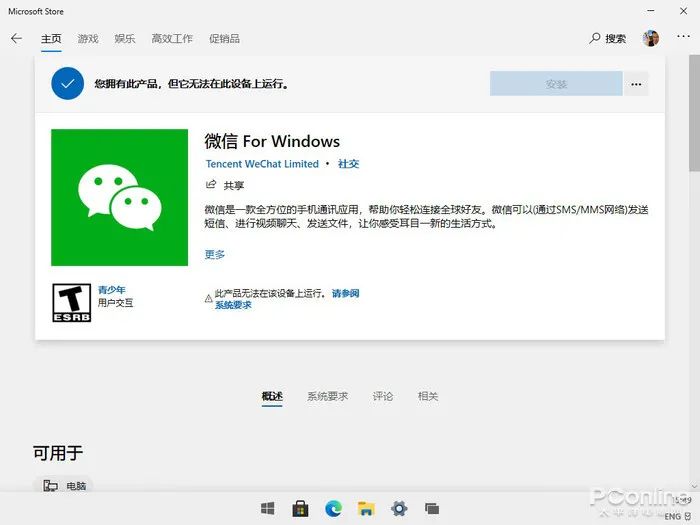Viewport: 700px width, 525px height.
Task: Minimize the Microsoft Store window
Action: tap(651, 11)
